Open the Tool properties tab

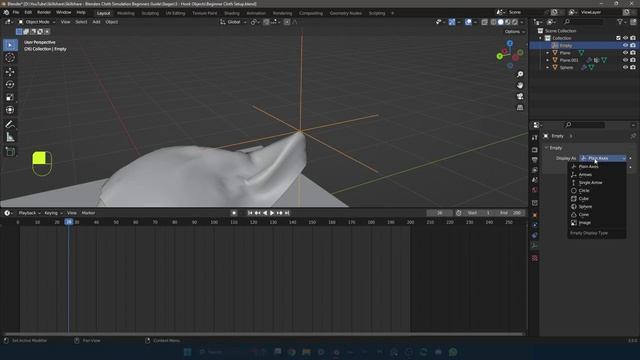pos(535,138)
